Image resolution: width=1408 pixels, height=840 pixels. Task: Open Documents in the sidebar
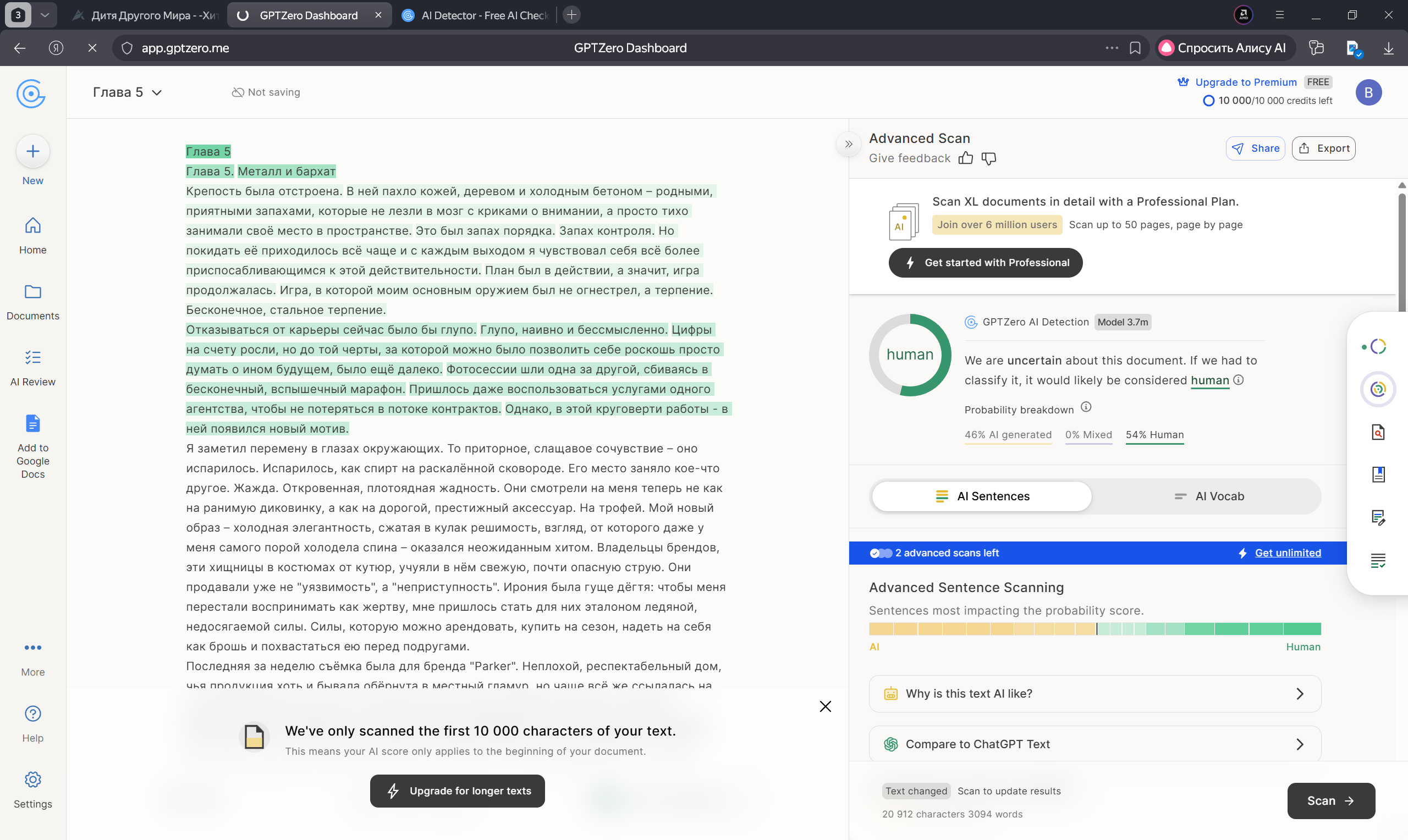pos(33,302)
